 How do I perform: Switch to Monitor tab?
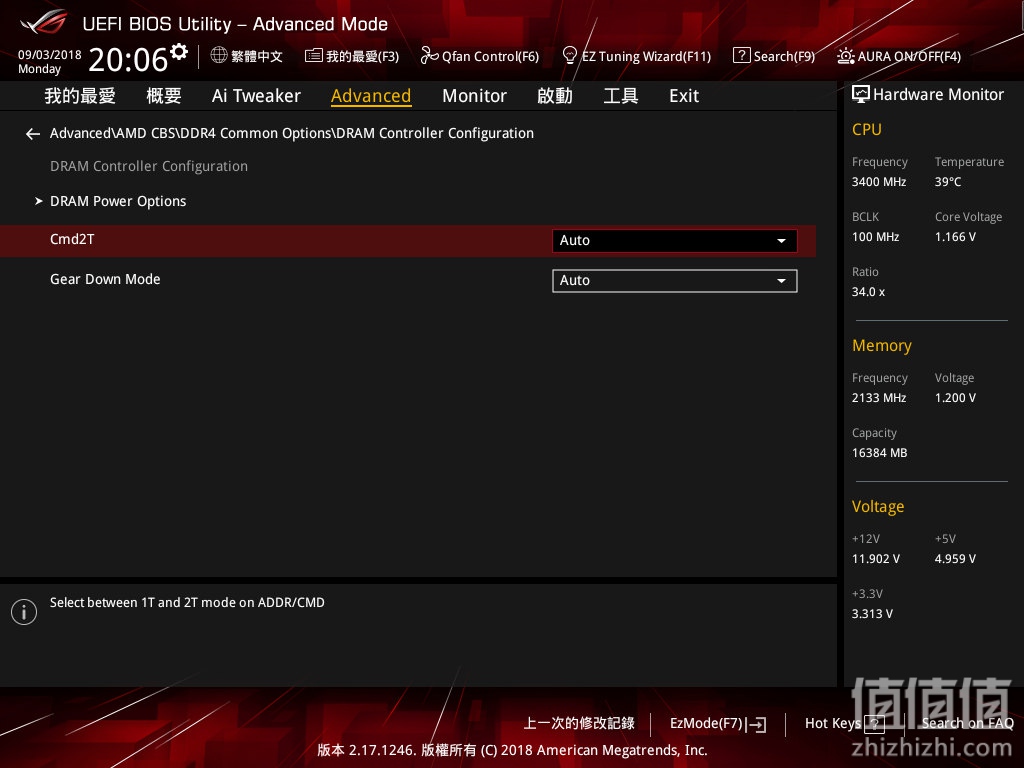click(x=474, y=96)
